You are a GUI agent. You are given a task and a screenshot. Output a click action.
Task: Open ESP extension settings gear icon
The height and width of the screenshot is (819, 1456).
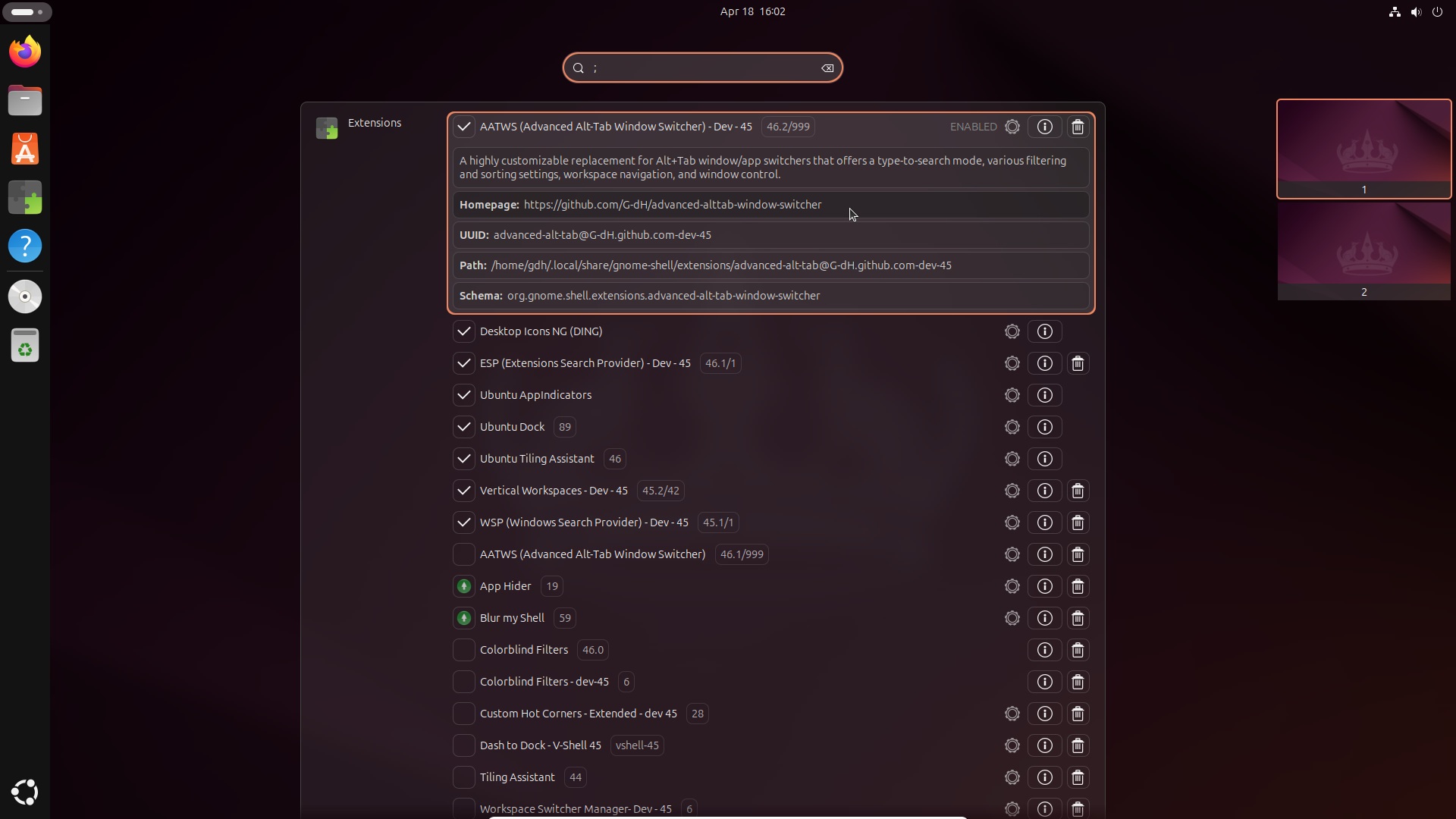click(x=1012, y=362)
